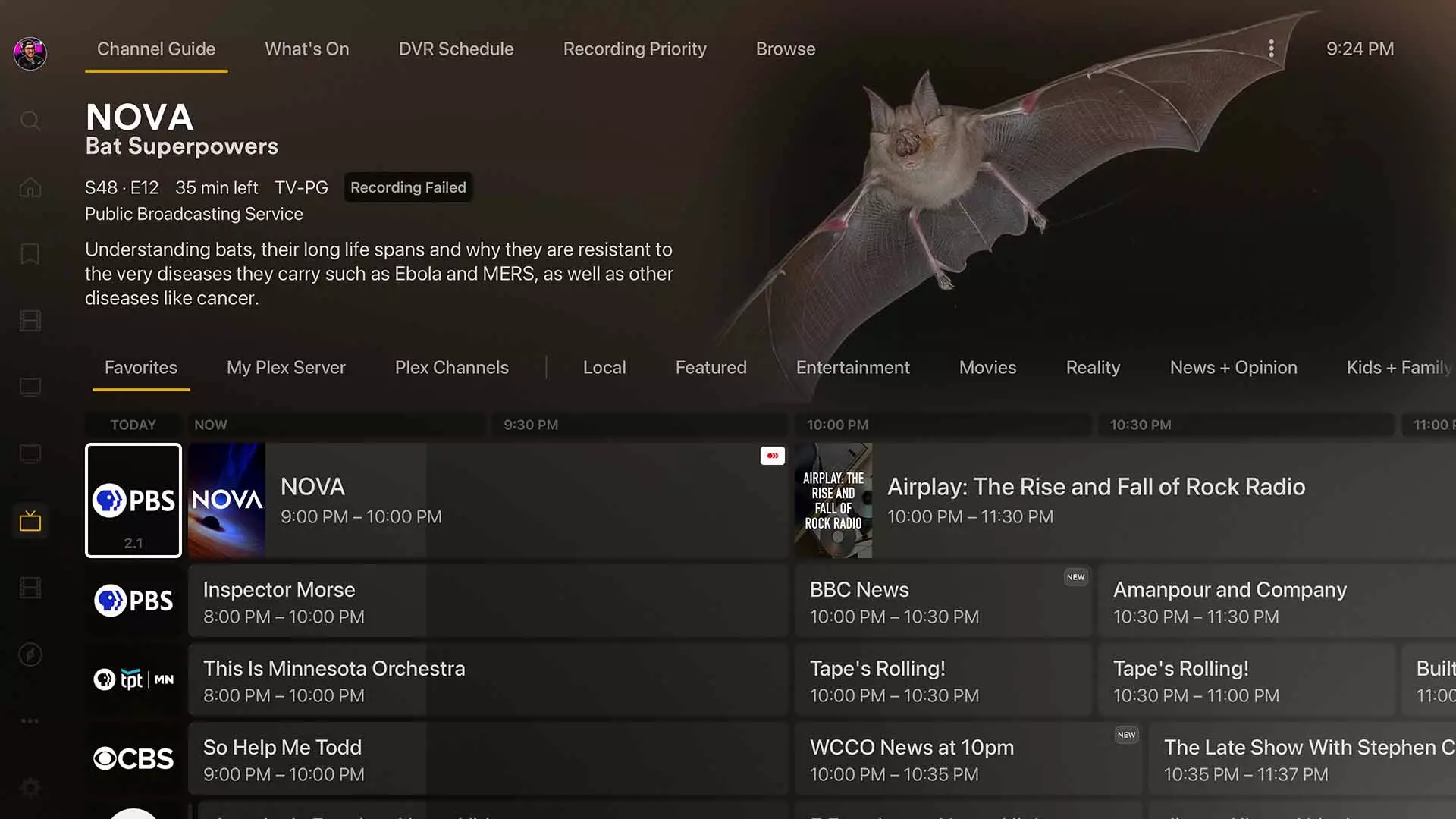Show Featured channels category
1456x819 pixels.
coord(711,368)
